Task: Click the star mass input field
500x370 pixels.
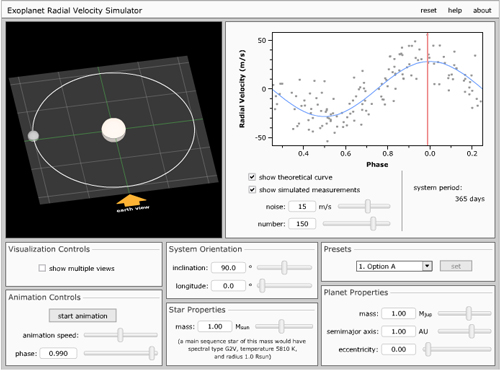Action: 215,326
